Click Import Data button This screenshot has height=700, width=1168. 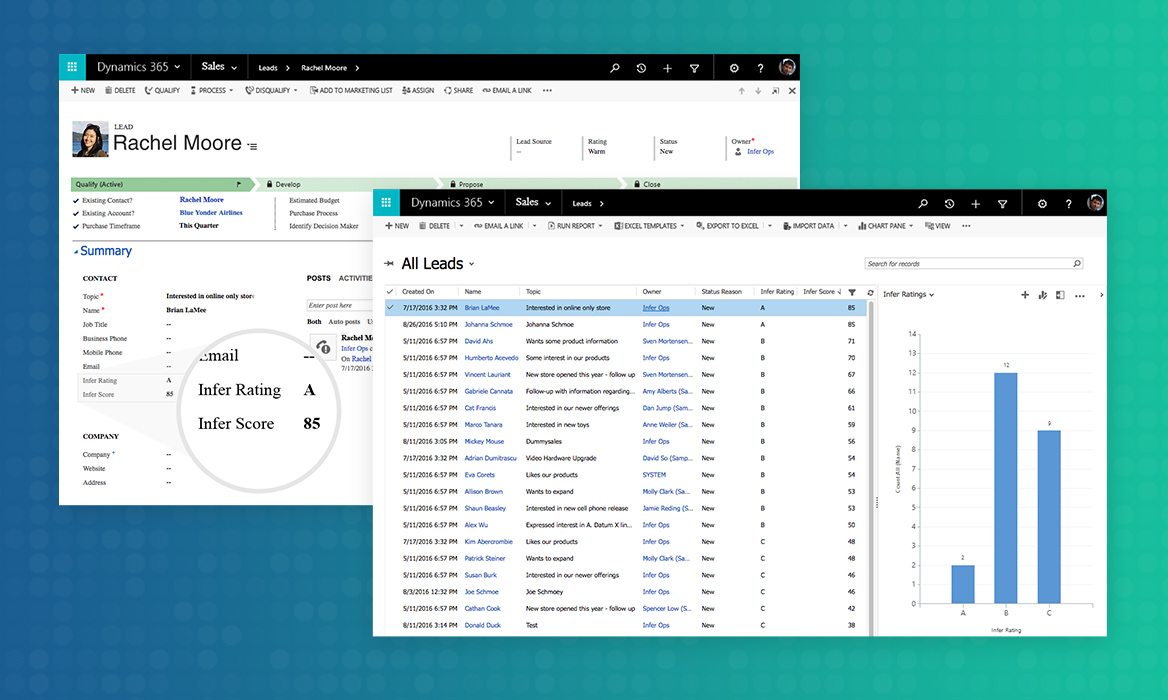pos(809,226)
